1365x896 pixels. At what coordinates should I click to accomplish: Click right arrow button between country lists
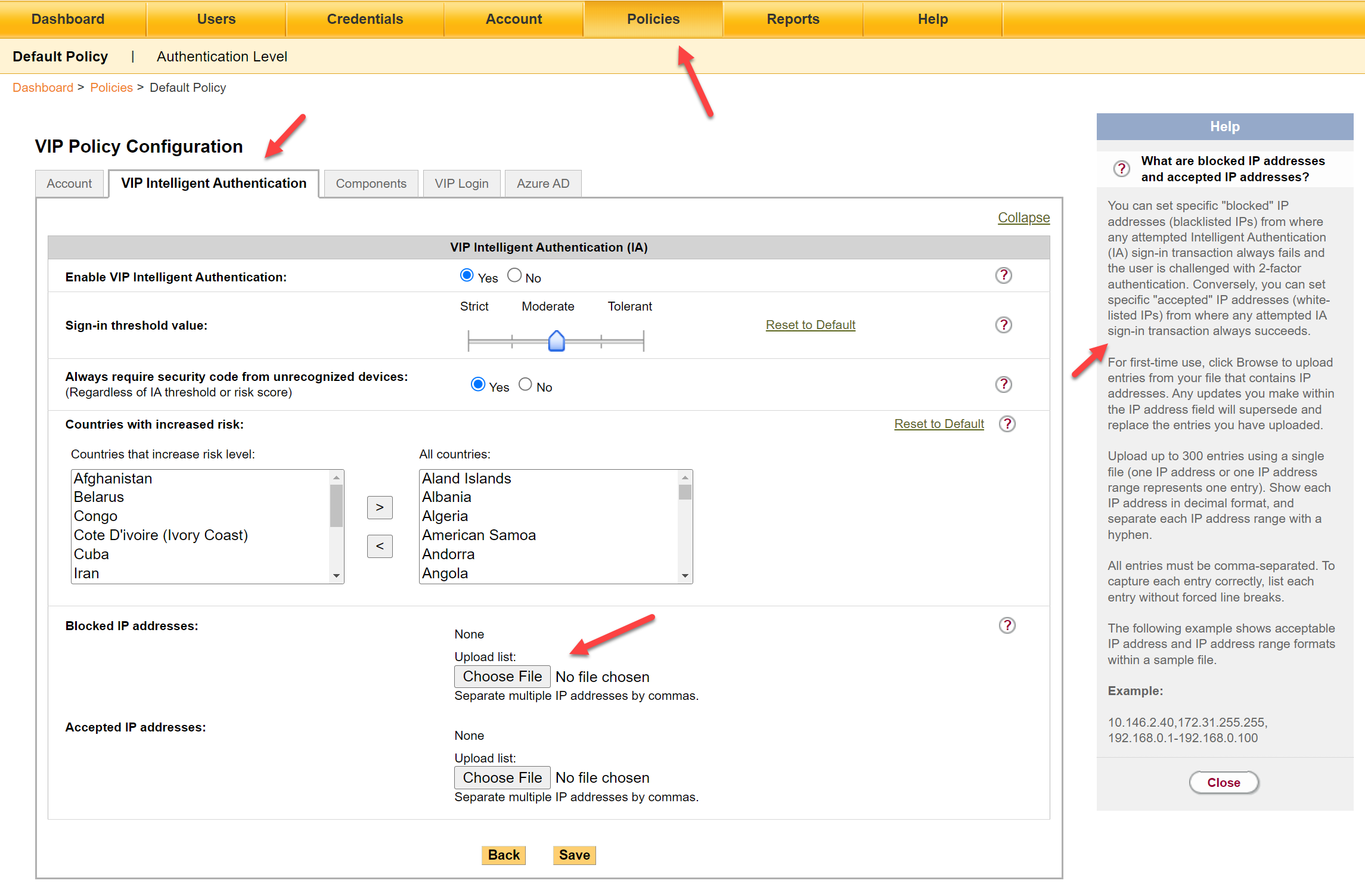380,507
